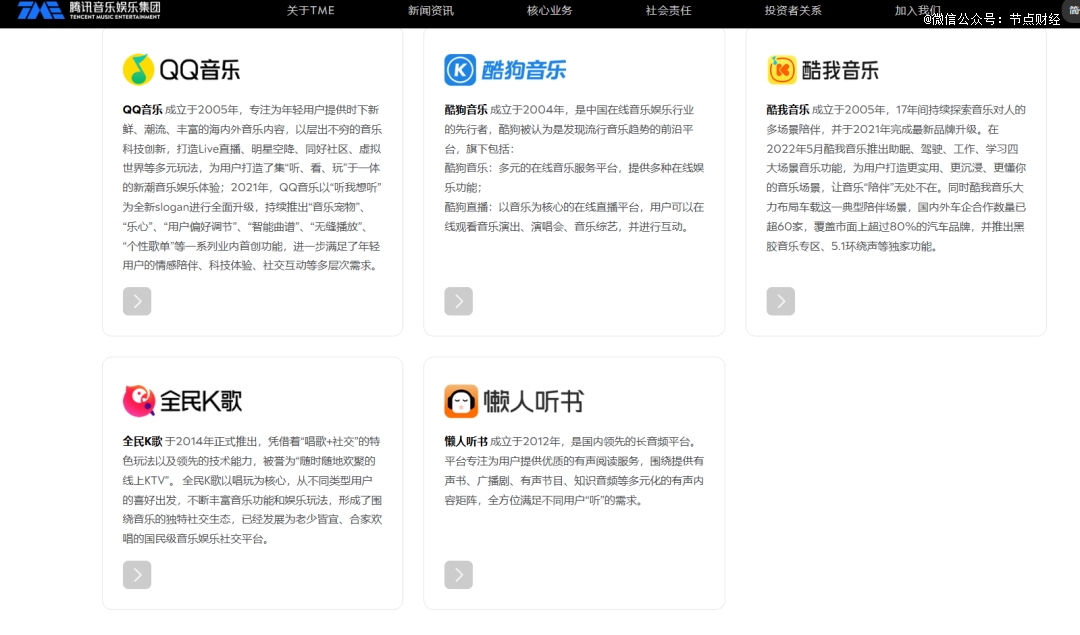Open the 投资者关系 navigation item
Viewport: 1080px width, 635px height.
click(x=793, y=11)
